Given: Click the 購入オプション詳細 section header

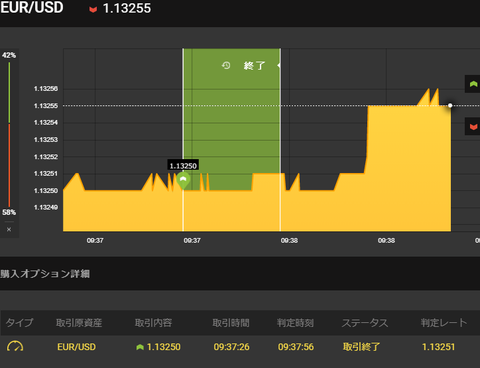Looking at the screenshot, I should (45, 274).
